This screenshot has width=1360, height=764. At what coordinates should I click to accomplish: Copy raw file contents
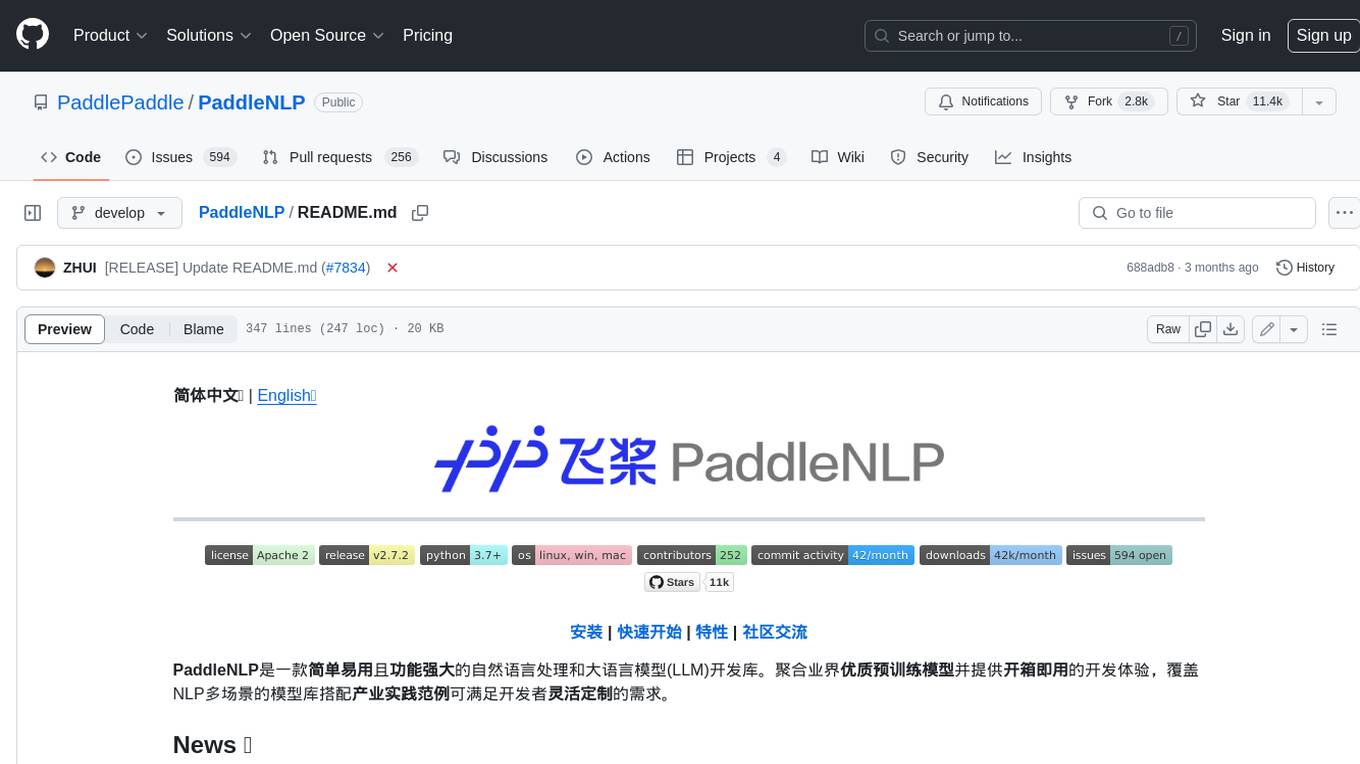(1203, 329)
